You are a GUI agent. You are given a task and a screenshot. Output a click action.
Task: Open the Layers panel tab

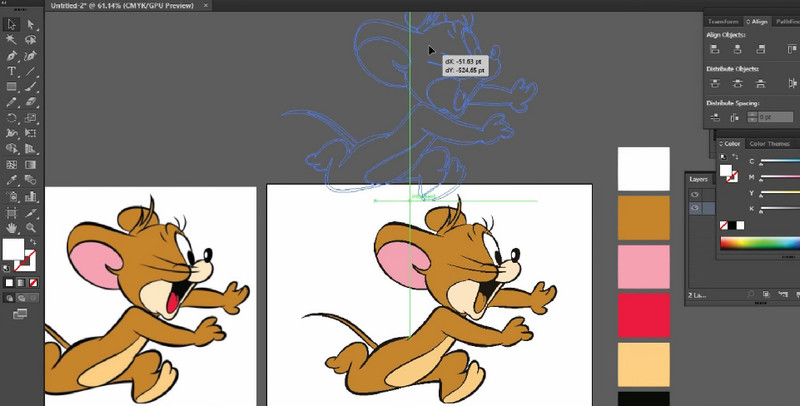pos(699,179)
